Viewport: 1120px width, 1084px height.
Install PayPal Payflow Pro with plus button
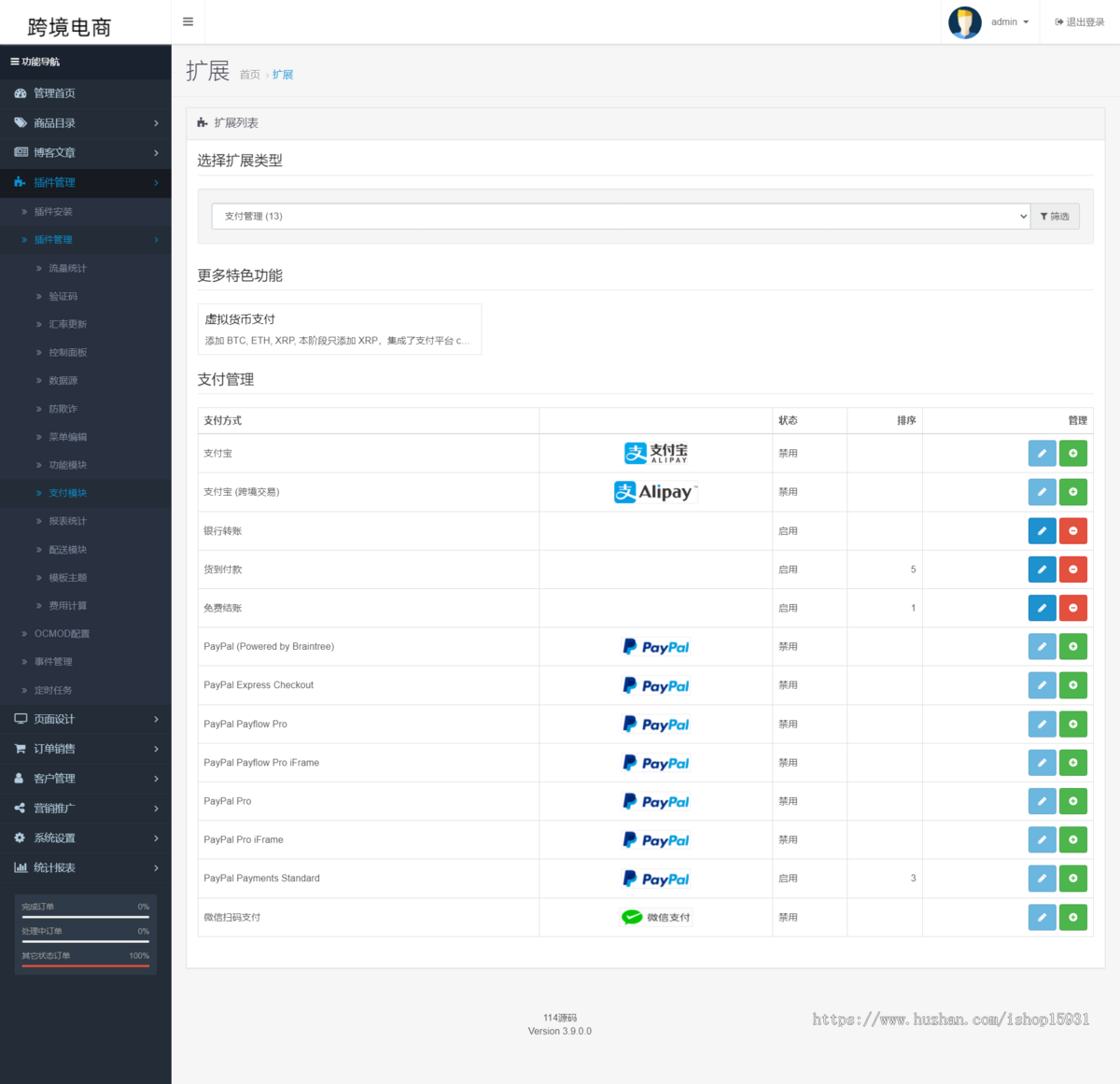(x=1073, y=724)
